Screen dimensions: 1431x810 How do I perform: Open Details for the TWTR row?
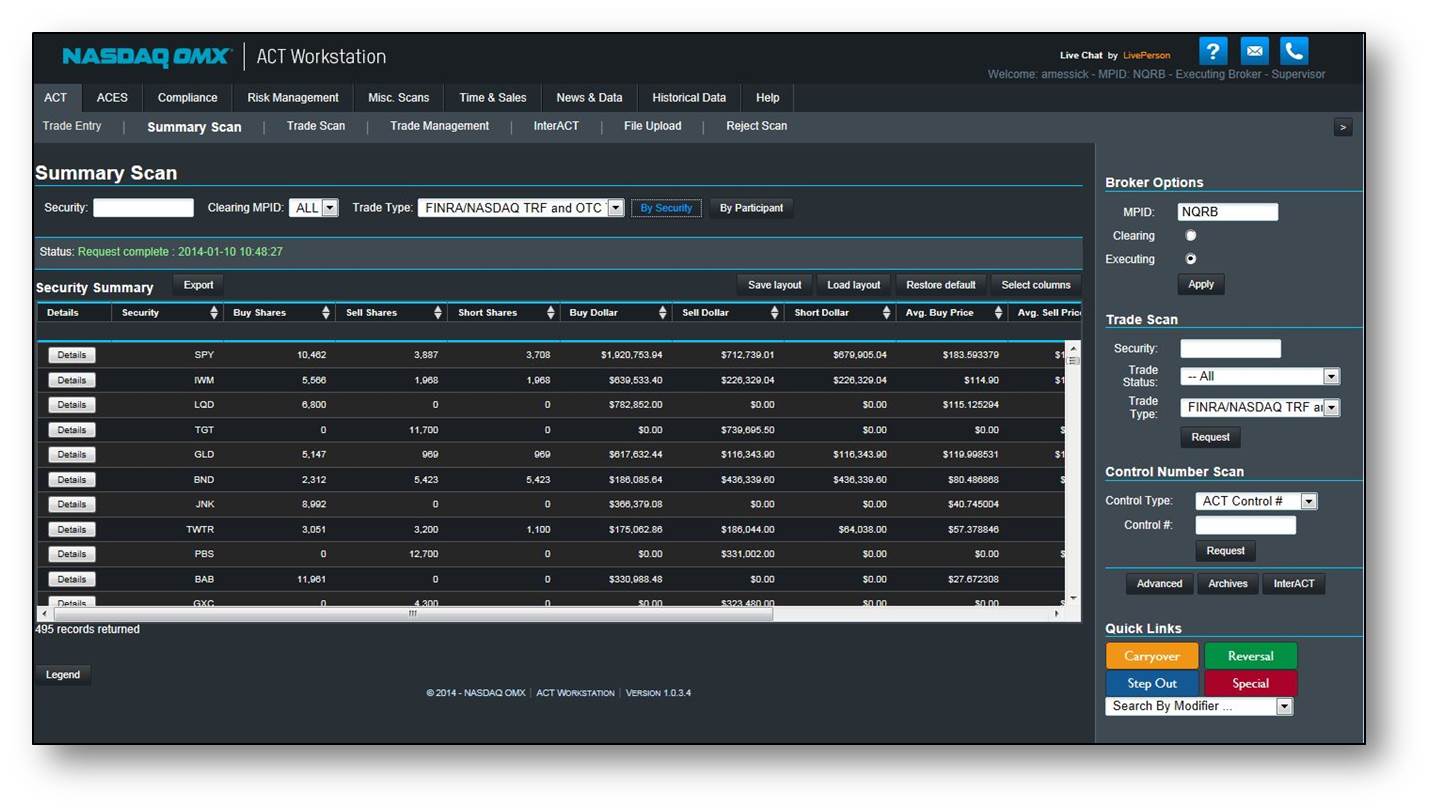click(72, 529)
